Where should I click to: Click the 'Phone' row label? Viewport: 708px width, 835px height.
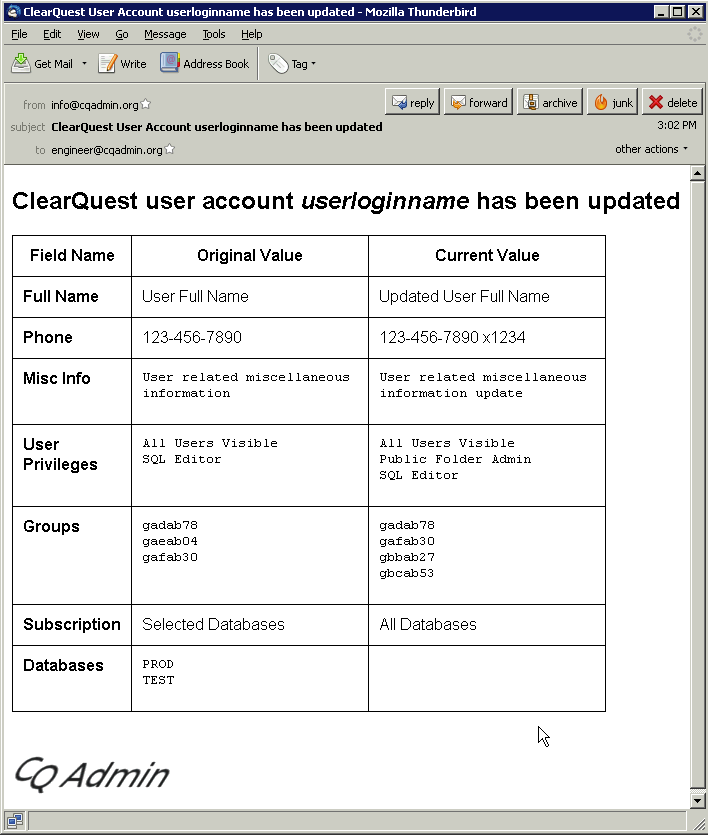point(47,338)
